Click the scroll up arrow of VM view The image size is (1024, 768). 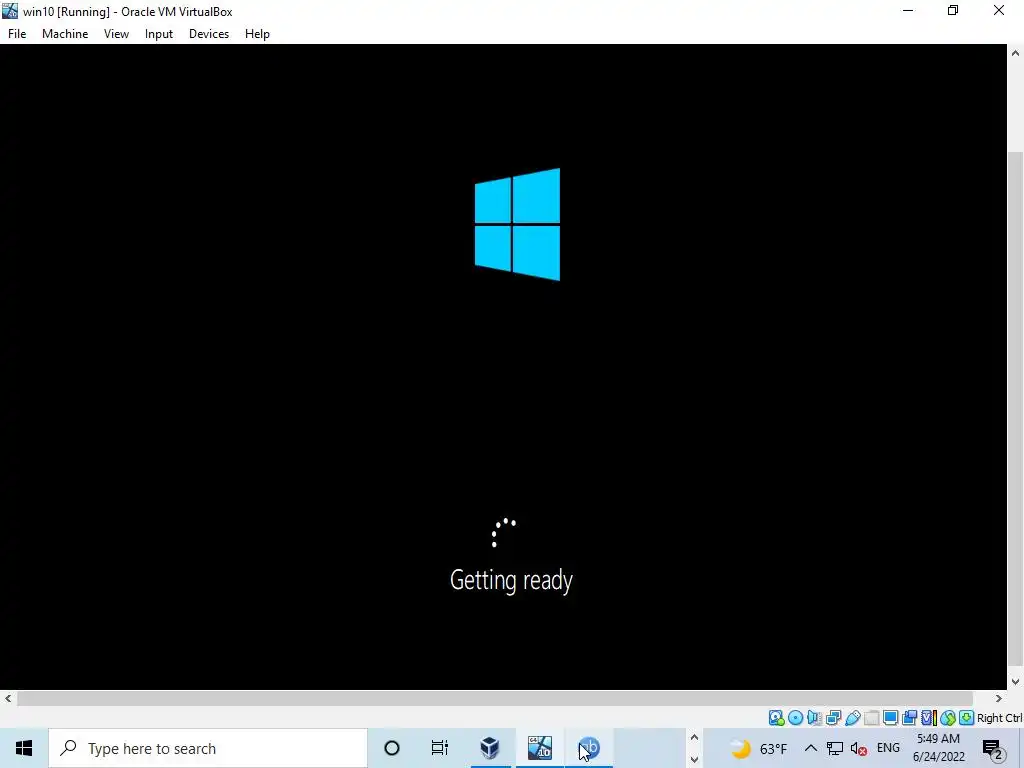pos(1015,53)
